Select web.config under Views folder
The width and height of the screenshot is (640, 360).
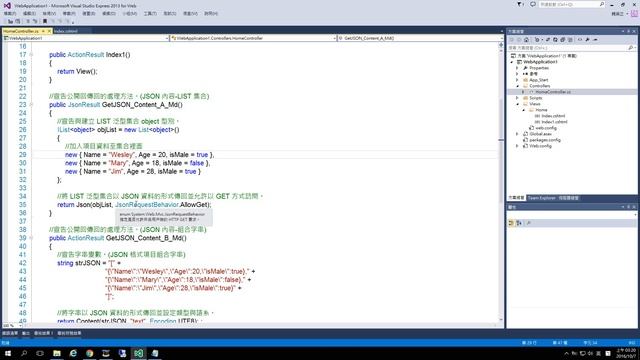[546, 128]
